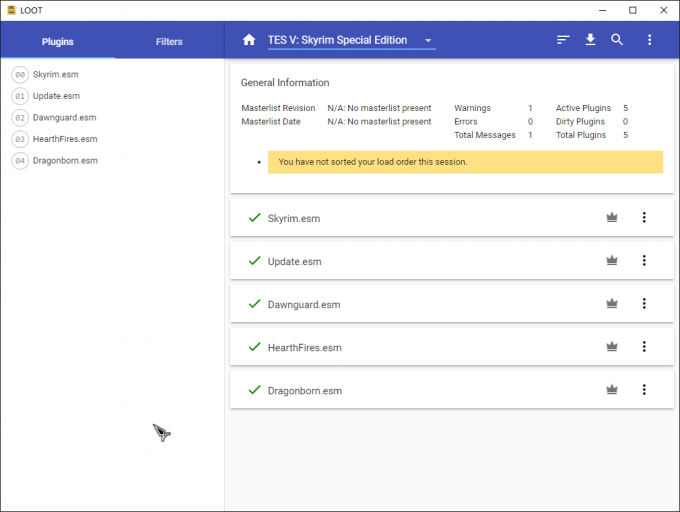Click the Total Messages label

(485, 135)
